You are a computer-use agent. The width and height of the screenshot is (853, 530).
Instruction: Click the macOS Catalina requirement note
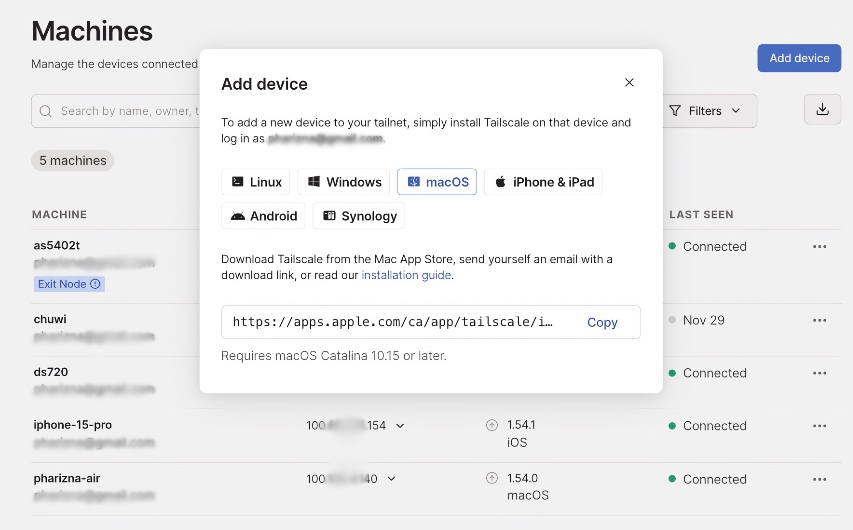coord(333,356)
